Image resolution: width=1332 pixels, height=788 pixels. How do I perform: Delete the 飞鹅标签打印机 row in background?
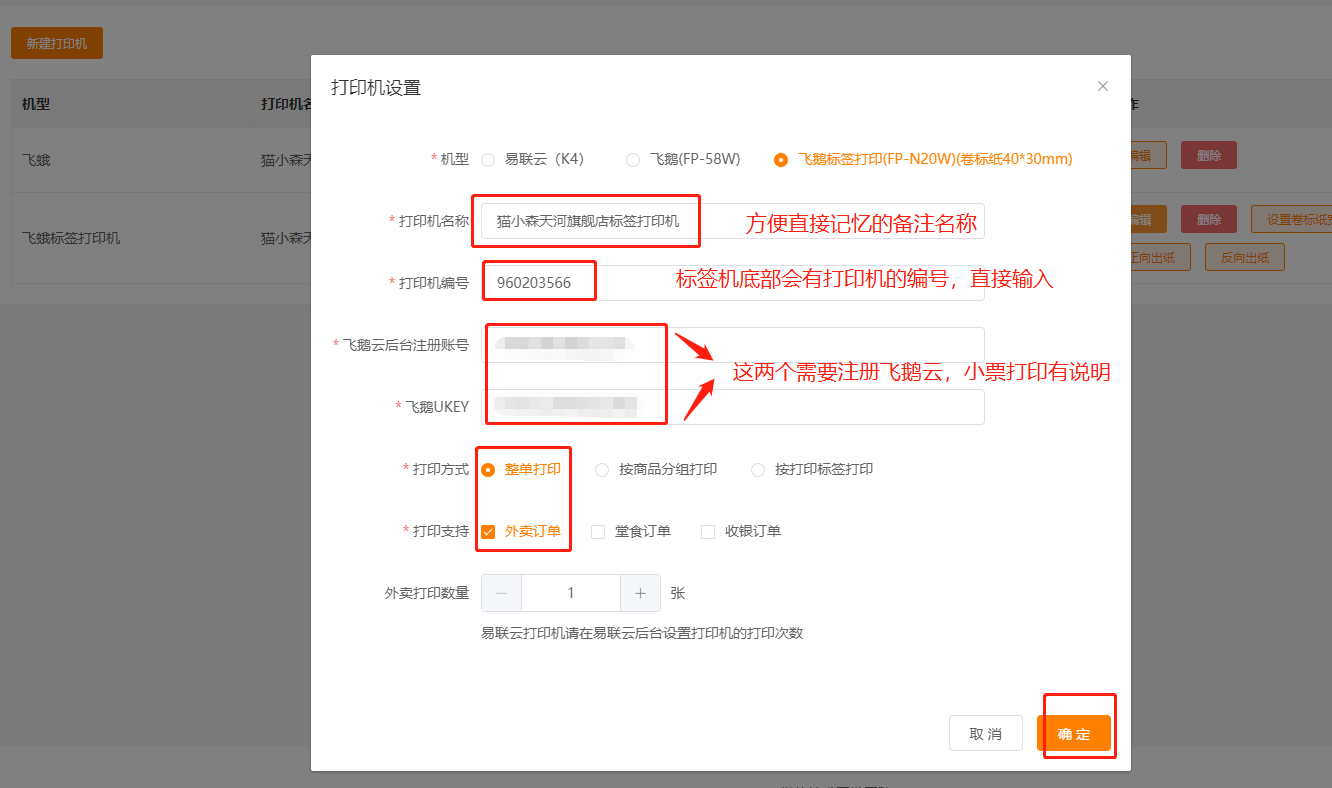[x=1209, y=219]
